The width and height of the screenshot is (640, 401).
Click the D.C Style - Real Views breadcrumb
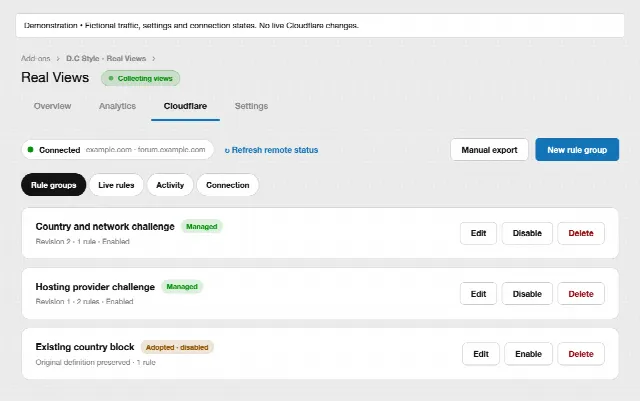click(106, 58)
